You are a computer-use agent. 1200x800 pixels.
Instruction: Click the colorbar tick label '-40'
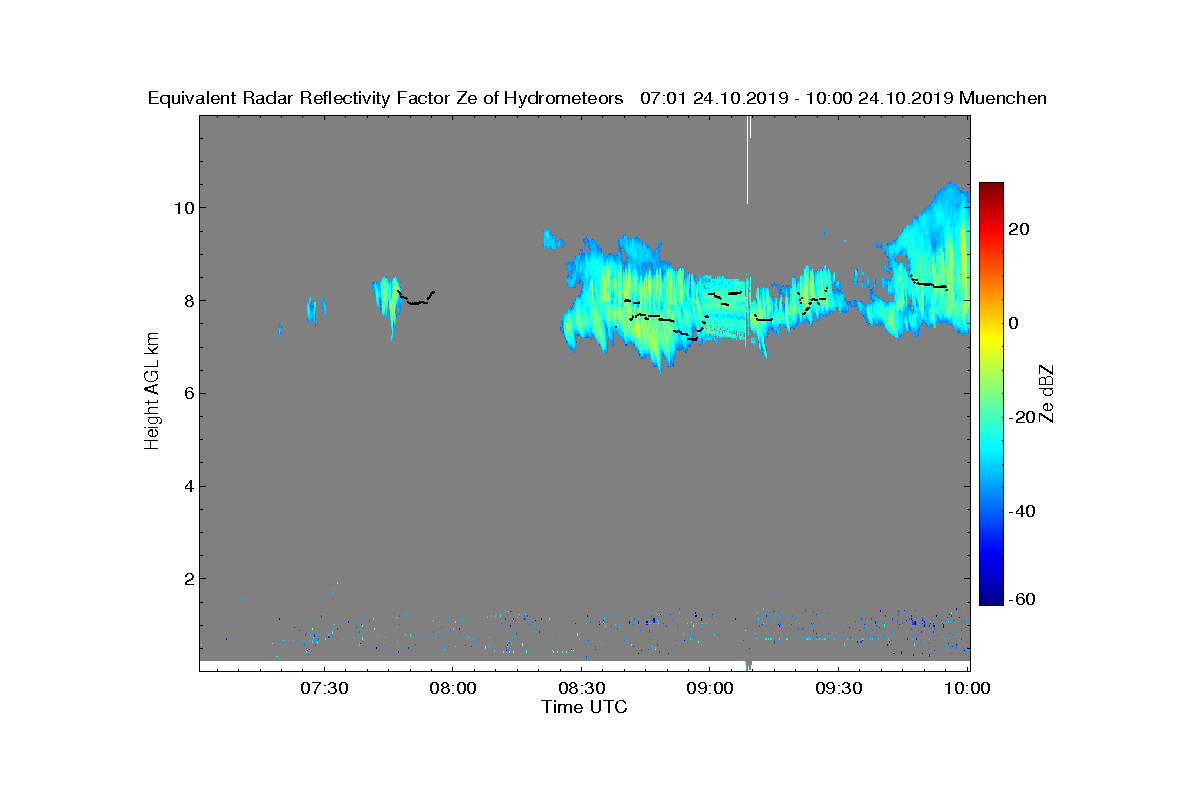click(x=1022, y=511)
